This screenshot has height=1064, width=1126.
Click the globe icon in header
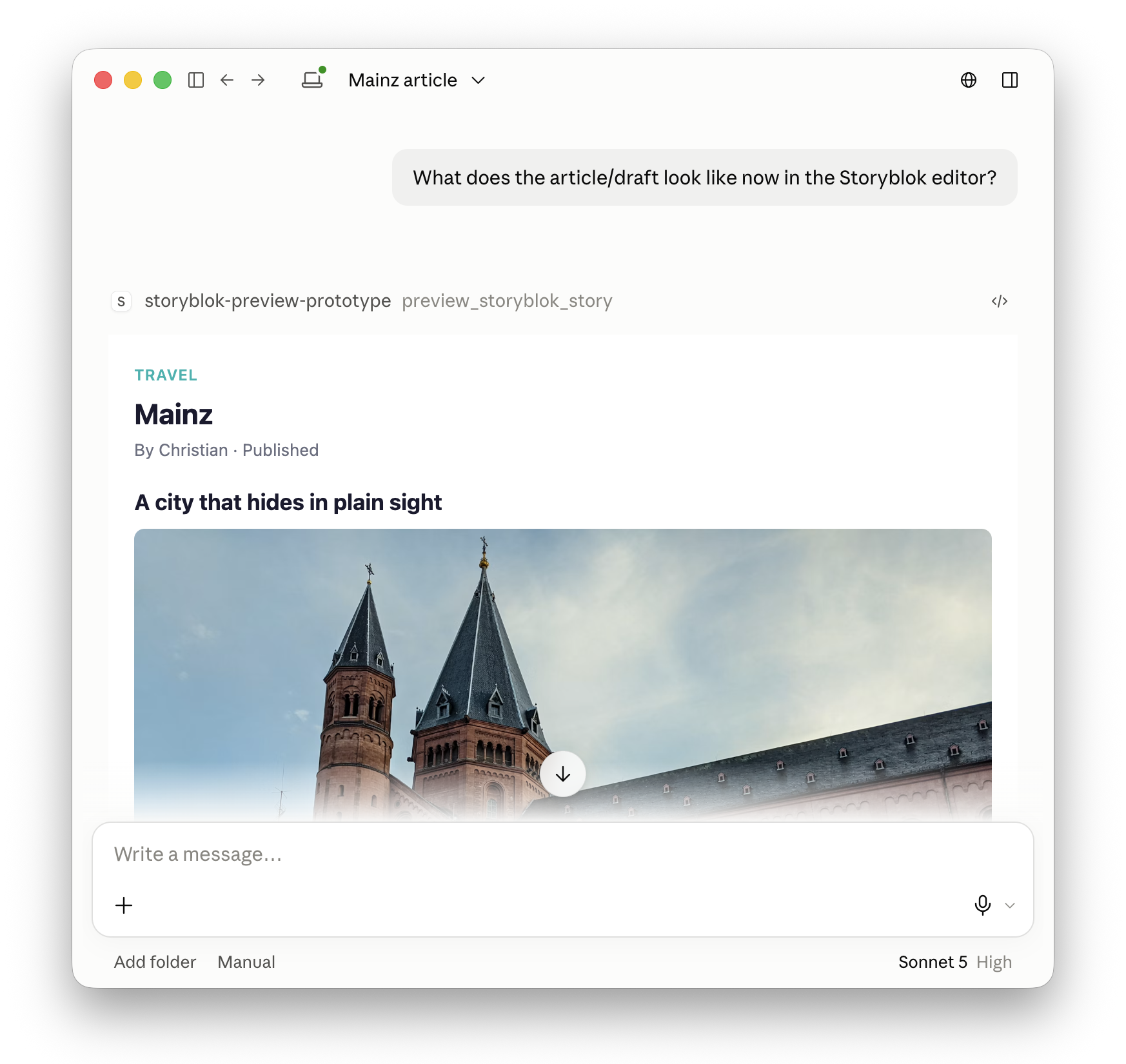(x=969, y=80)
